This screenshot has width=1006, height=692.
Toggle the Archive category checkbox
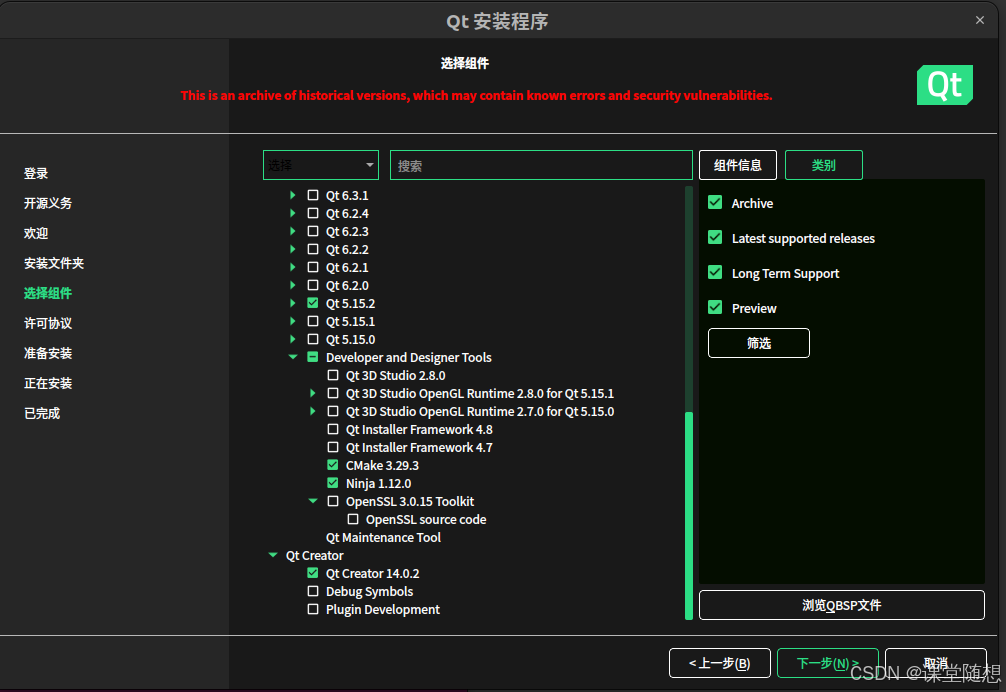click(715, 203)
